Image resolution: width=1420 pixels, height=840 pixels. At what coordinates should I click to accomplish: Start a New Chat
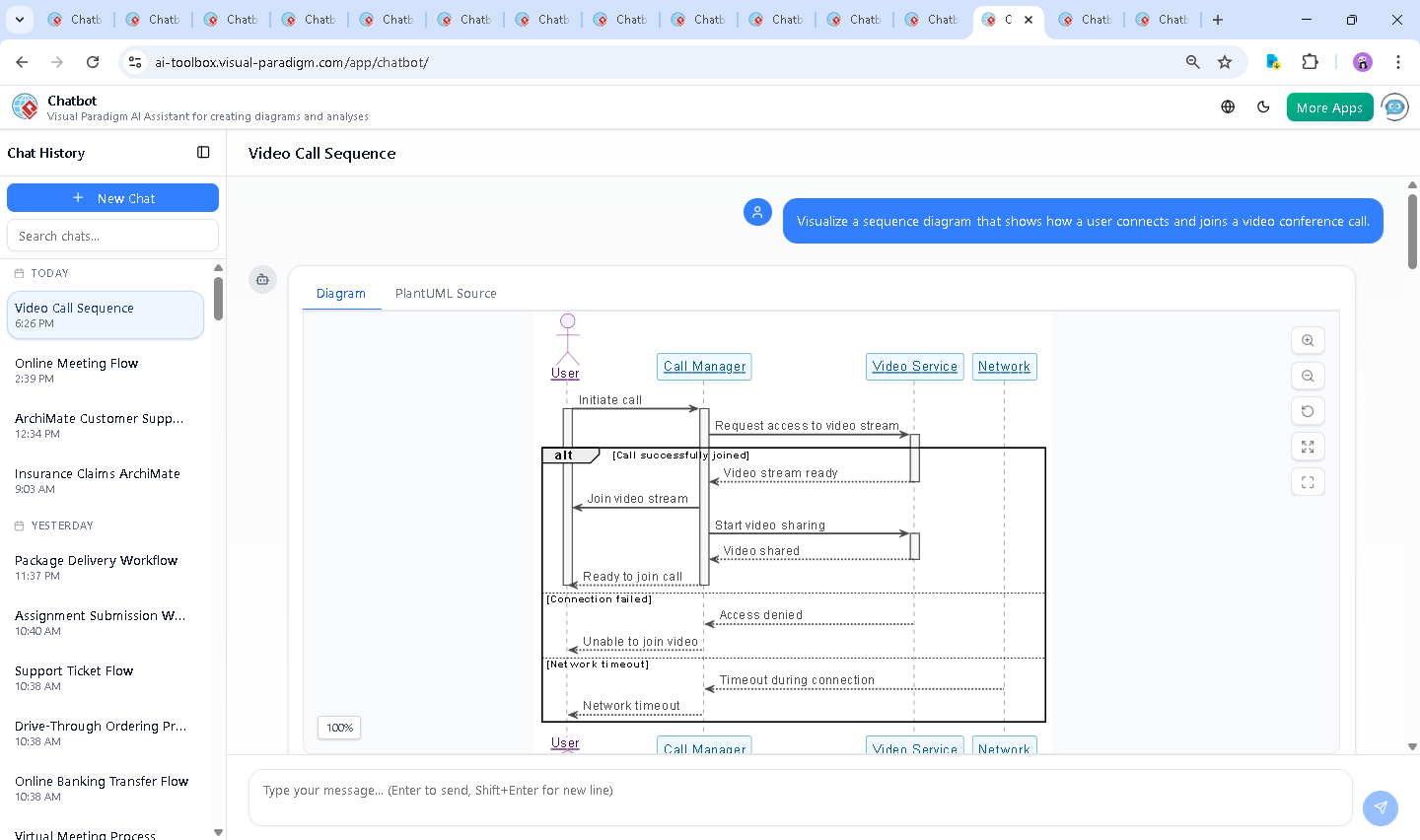112,198
